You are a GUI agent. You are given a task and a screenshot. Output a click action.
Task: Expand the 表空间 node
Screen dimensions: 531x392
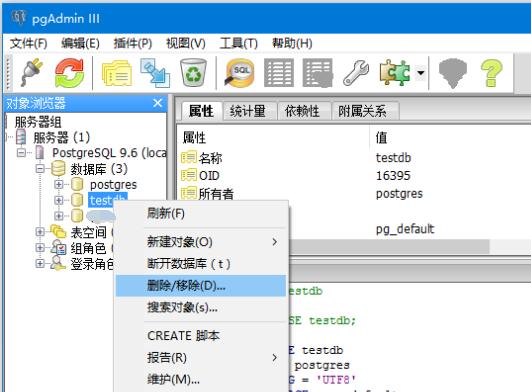point(40,232)
